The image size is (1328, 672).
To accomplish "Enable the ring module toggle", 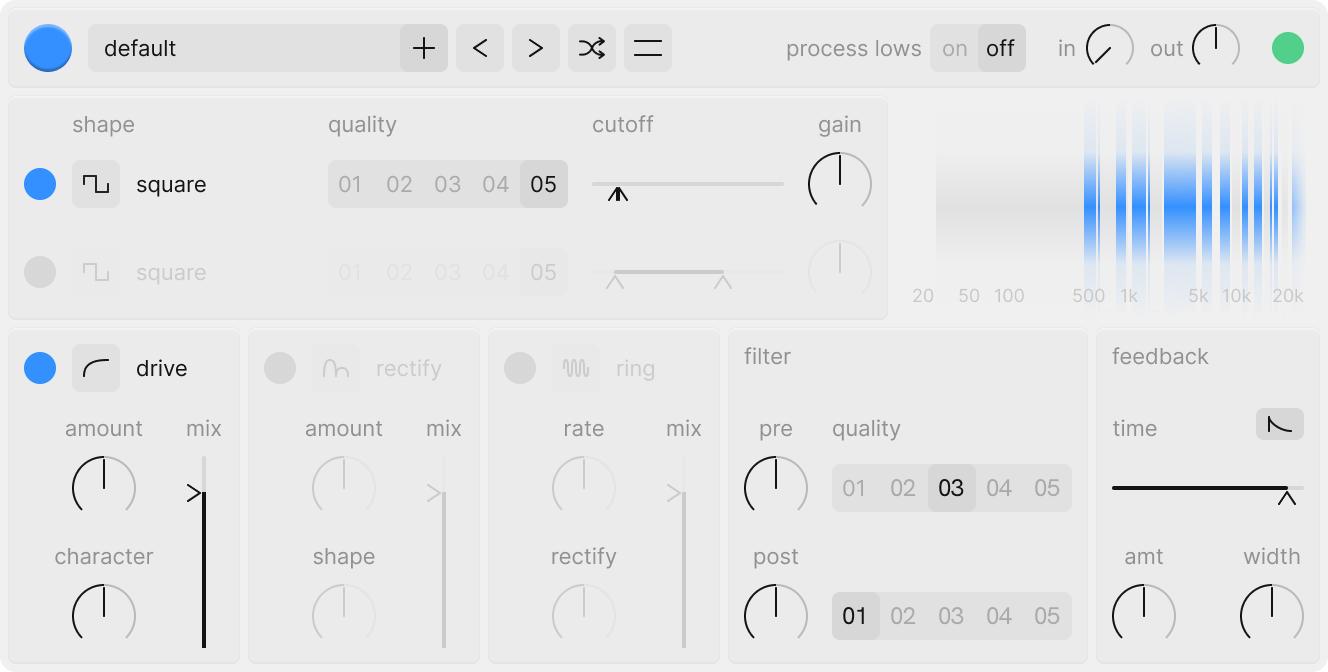I will tap(520, 368).
